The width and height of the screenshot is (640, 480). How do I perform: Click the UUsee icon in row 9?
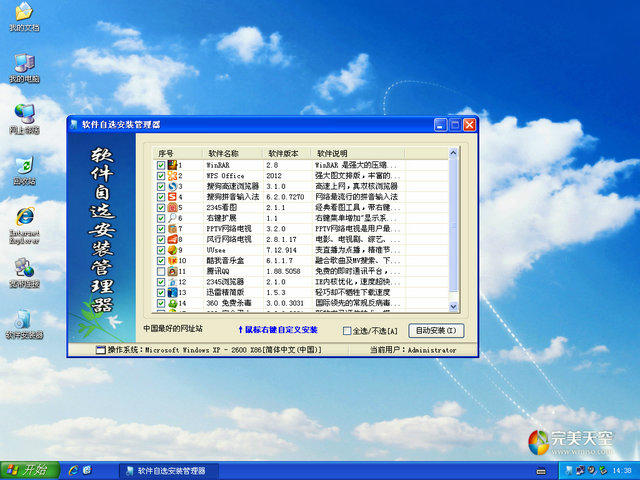[x=172, y=250]
